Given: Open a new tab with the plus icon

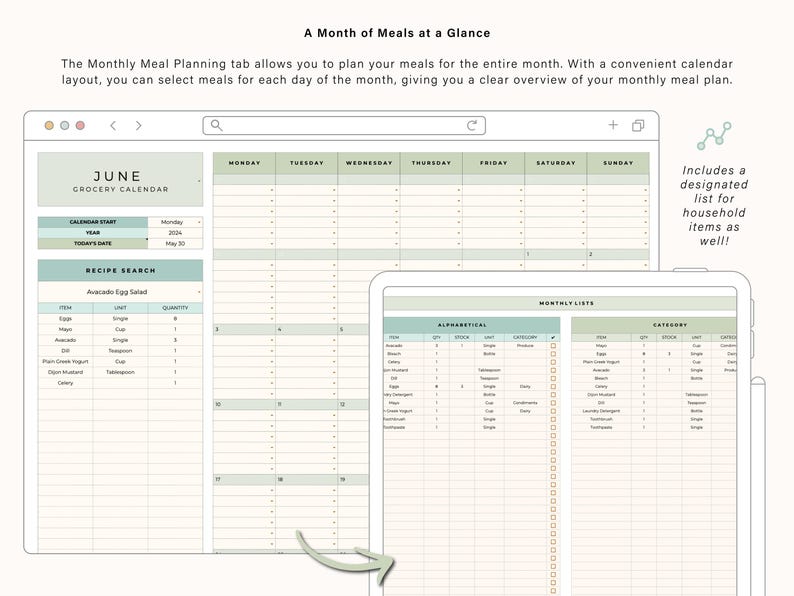Looking at the screenshot, I should (613, 125).
